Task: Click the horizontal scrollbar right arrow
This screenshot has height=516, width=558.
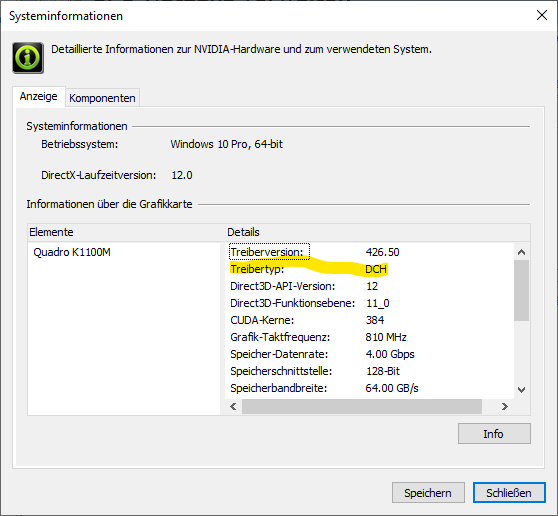Action: point(505,406)
